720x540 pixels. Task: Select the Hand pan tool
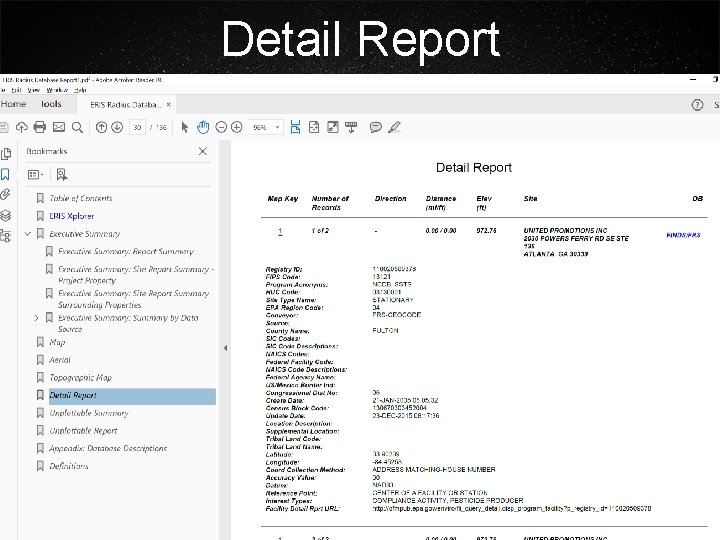(x=203, y=127)
